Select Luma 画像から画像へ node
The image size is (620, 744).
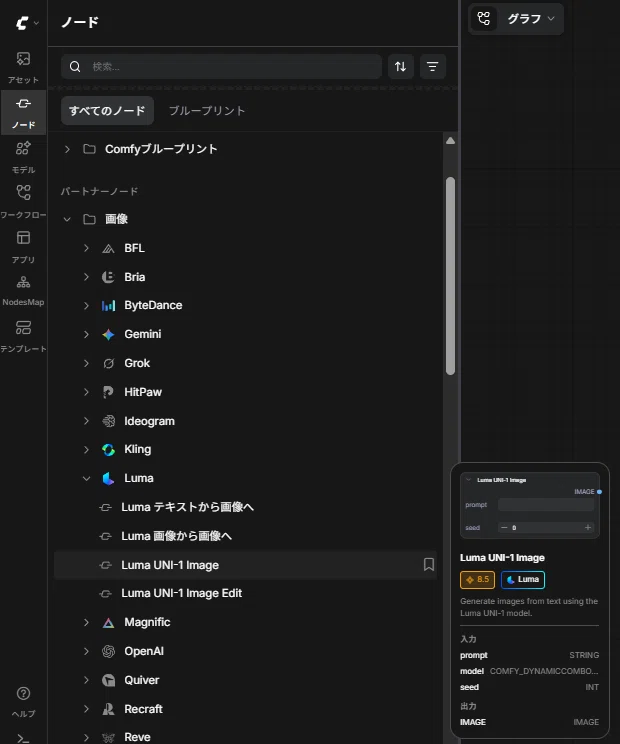pyautogui.click(x=245, y=536)
